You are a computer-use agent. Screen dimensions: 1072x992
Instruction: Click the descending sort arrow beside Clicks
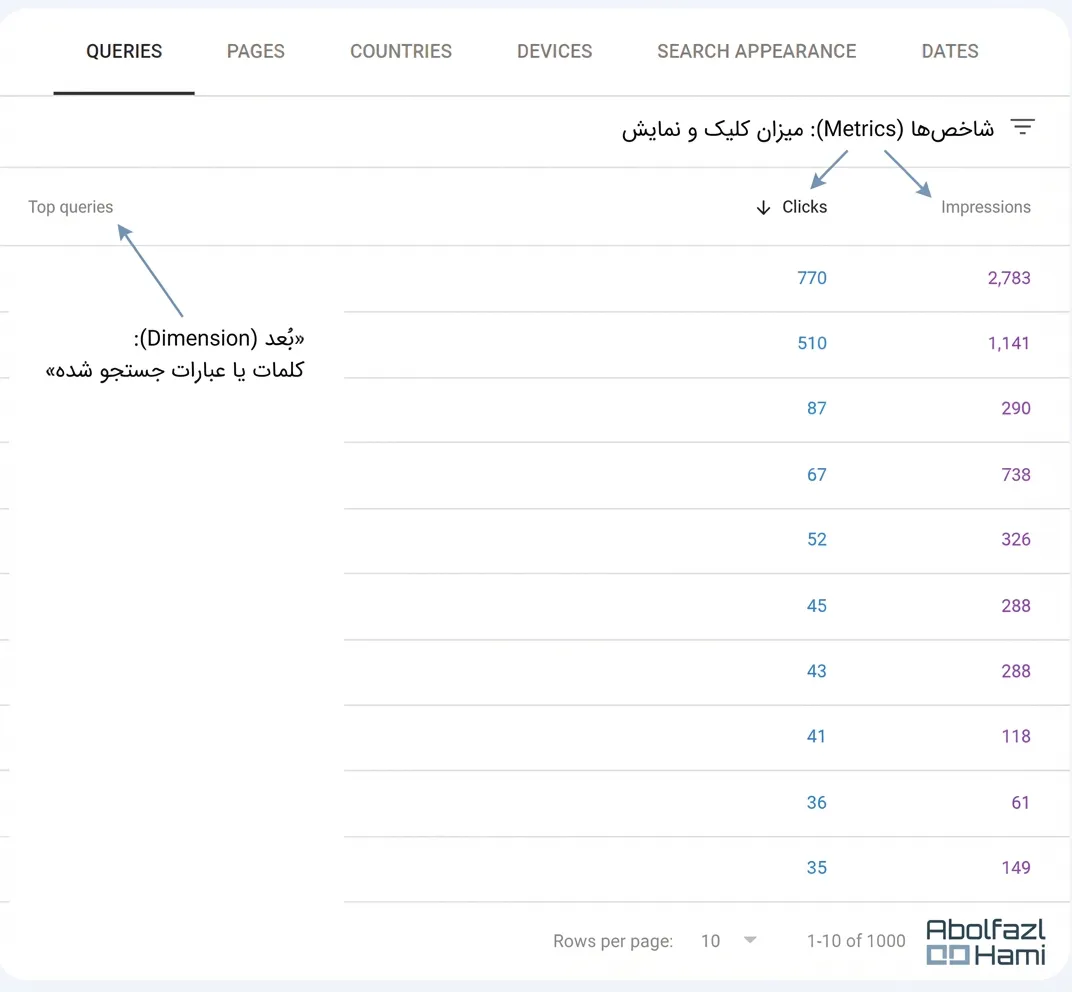tap(763, 207)
